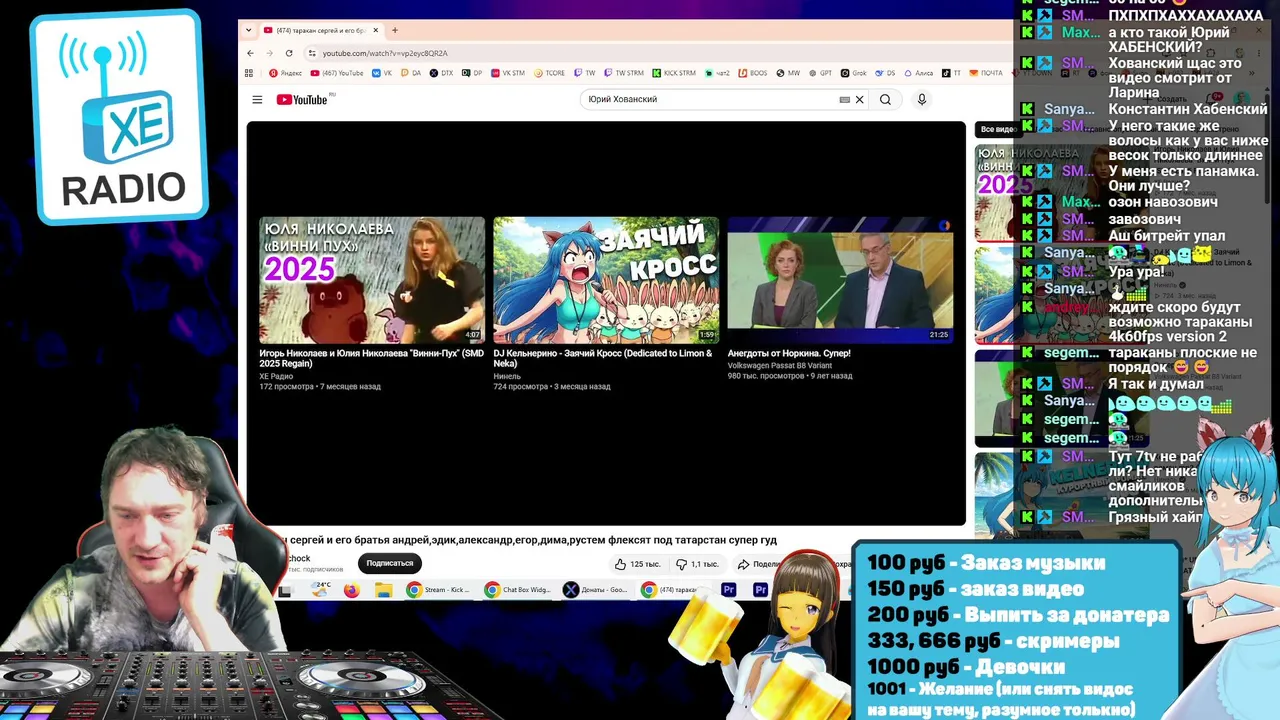Open the TW STRM bookmark

tap(624, 73)
